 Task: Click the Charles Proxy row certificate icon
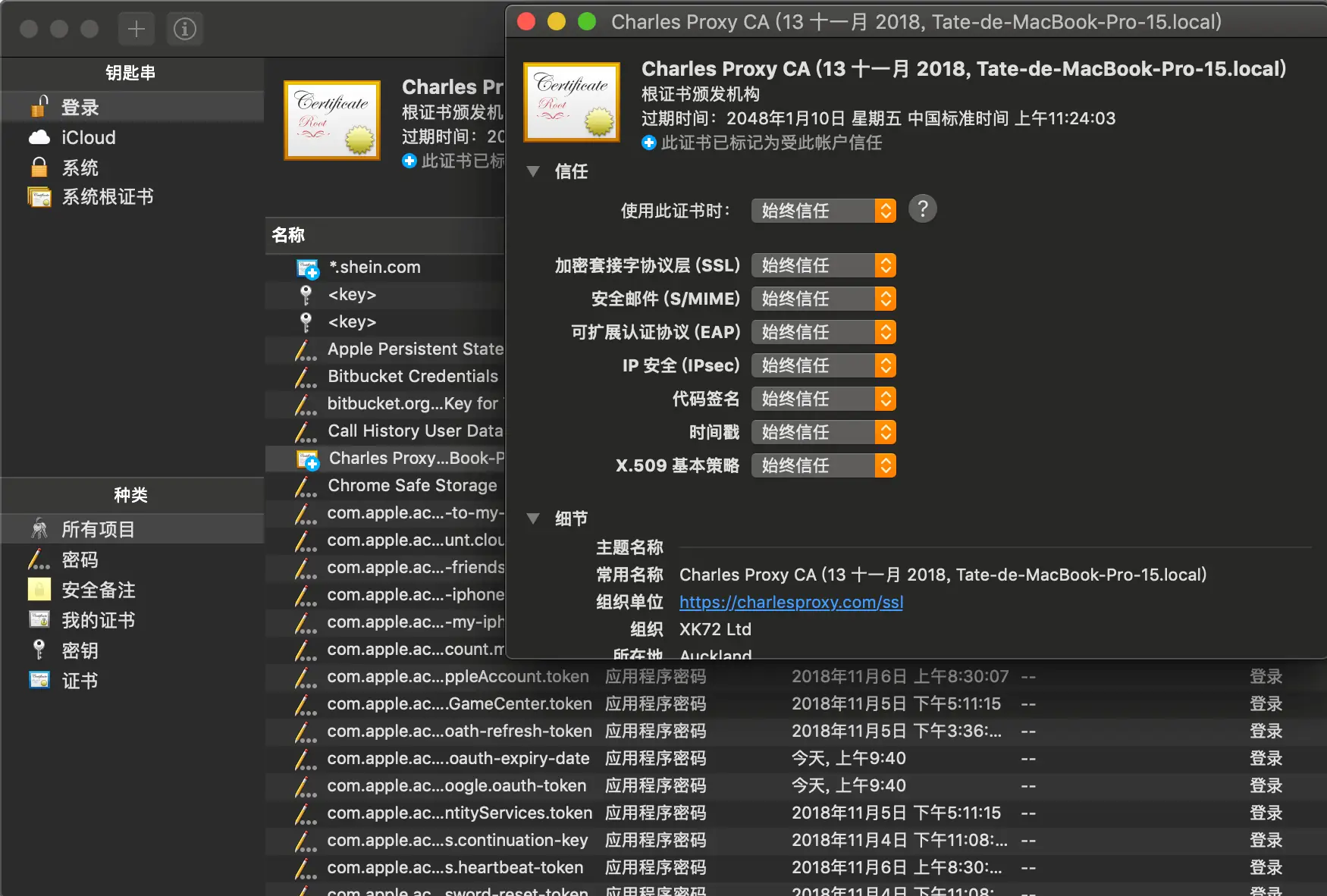pyautogui.click(x=307, y=459)
